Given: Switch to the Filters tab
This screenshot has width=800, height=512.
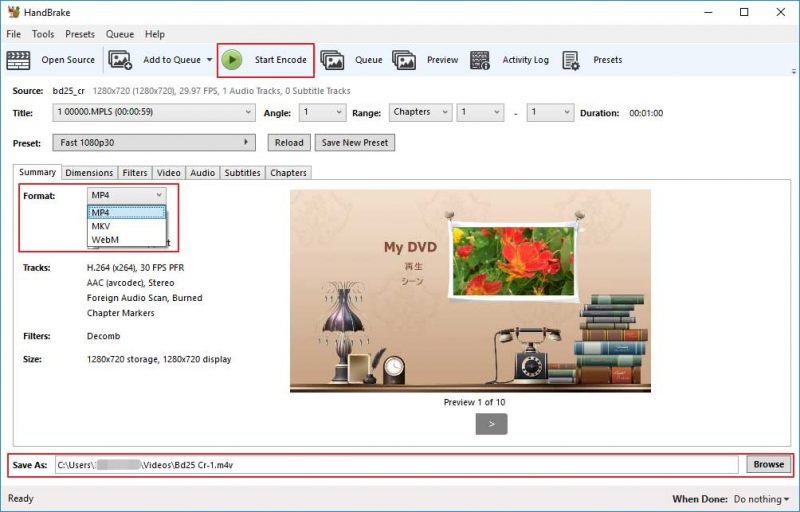Looking at the screenshot, I should (135, 173).
